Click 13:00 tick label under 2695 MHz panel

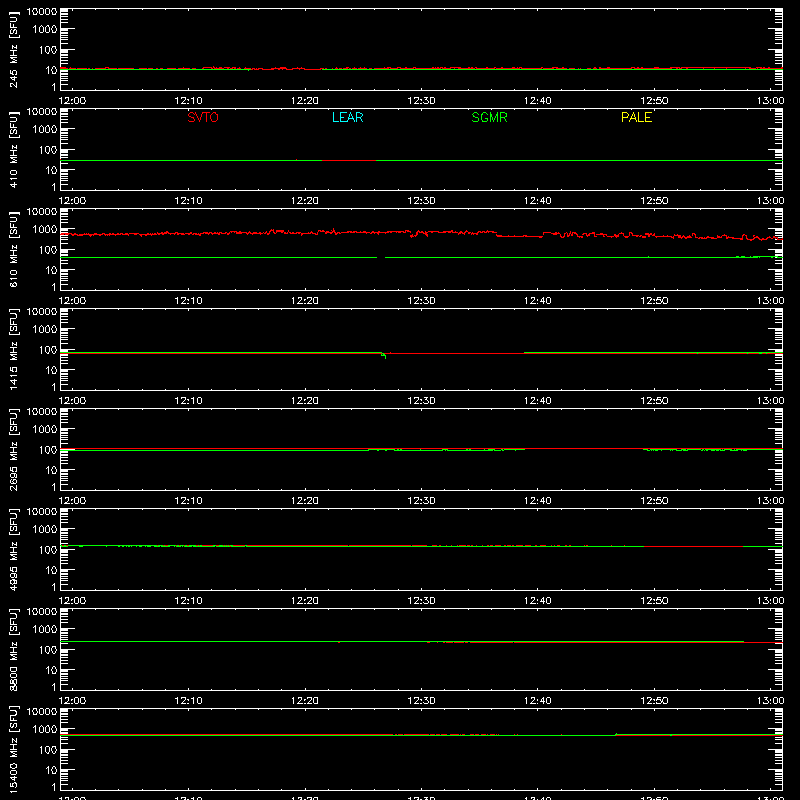(770, 501)
